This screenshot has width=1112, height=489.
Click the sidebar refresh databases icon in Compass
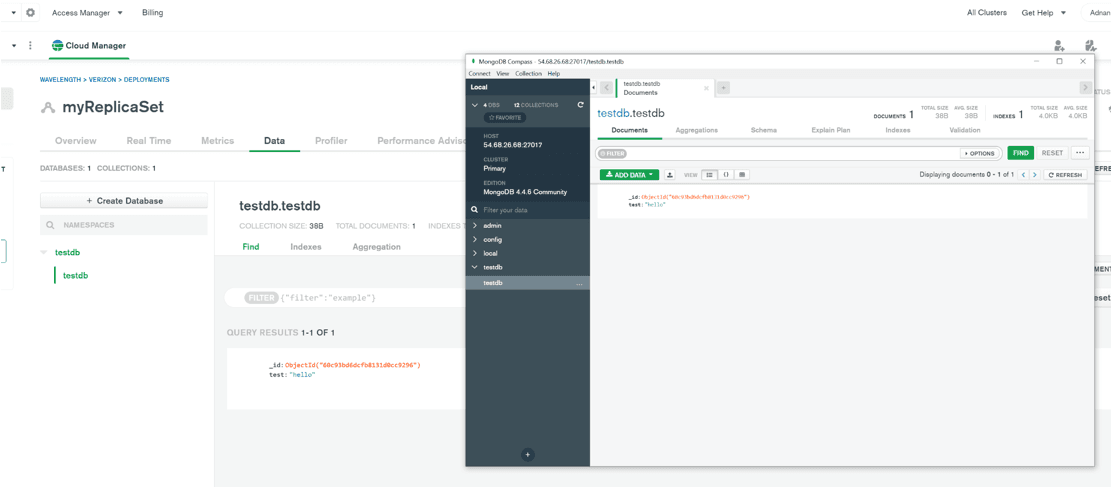(580, 105)
